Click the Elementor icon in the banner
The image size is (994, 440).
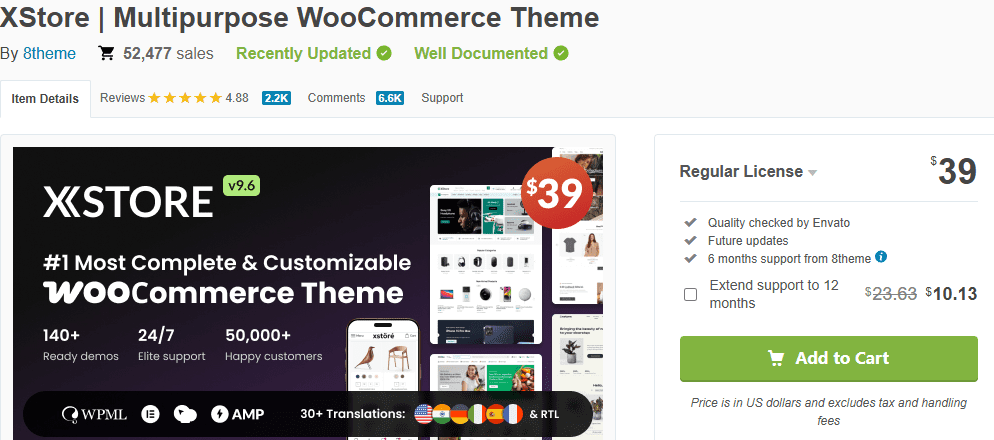coord(152,413)
